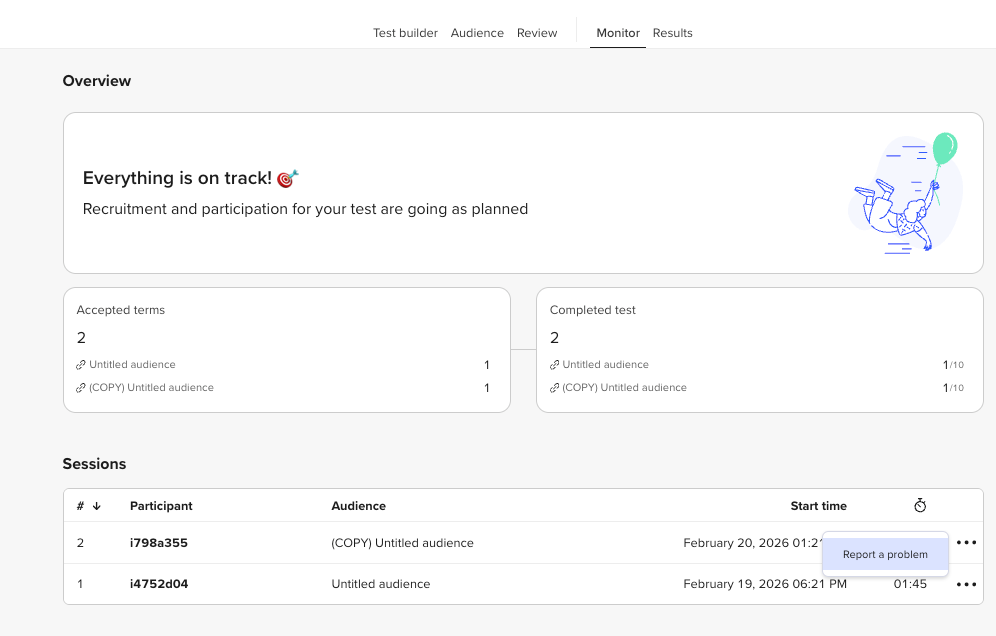Viewport: 996px width, 636px height.
Task: Choose Report a problem from the menu
Action: pyautogui.click(x=885, y=555)
